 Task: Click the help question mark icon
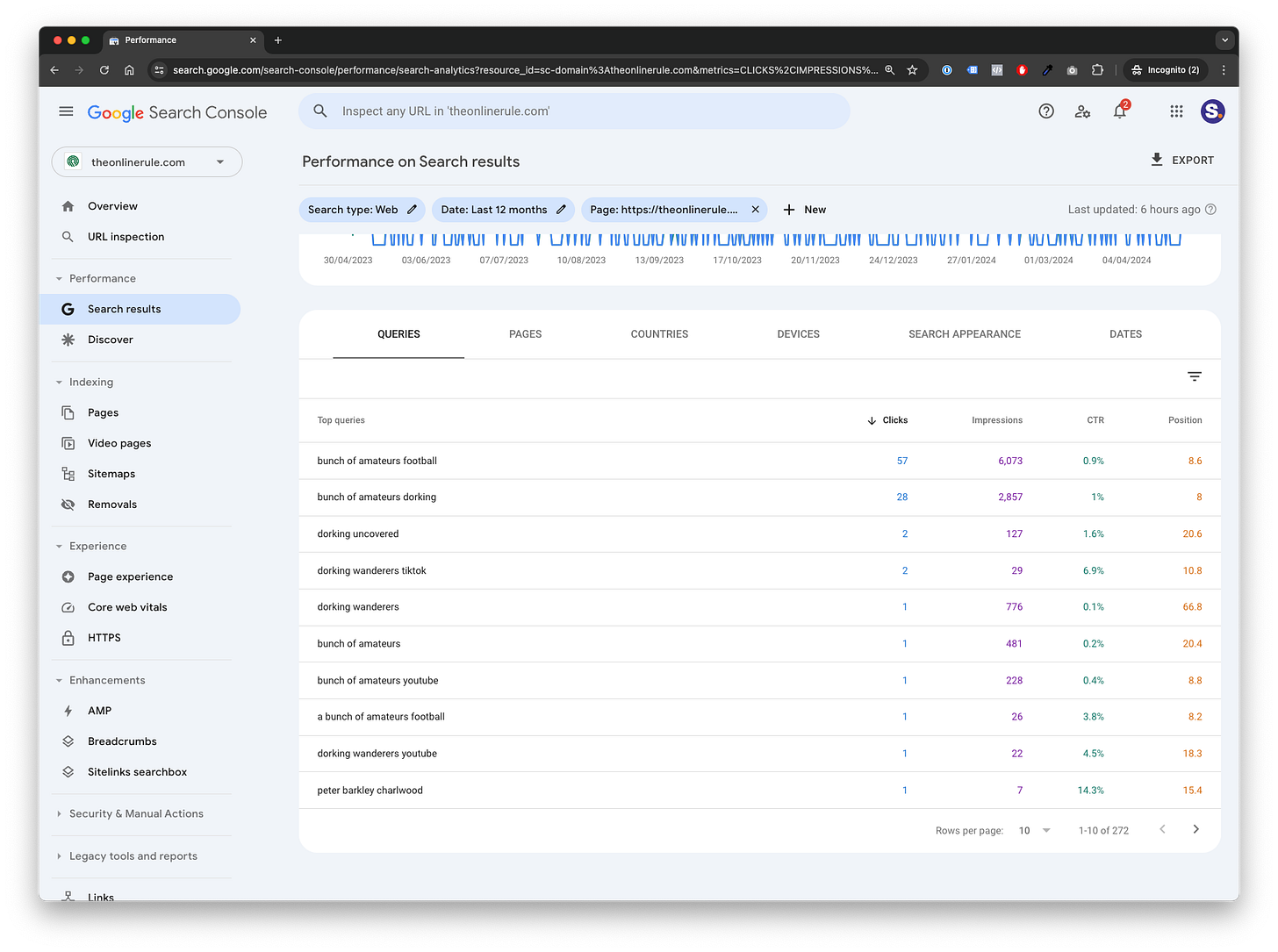click(x=1046, y=111)
